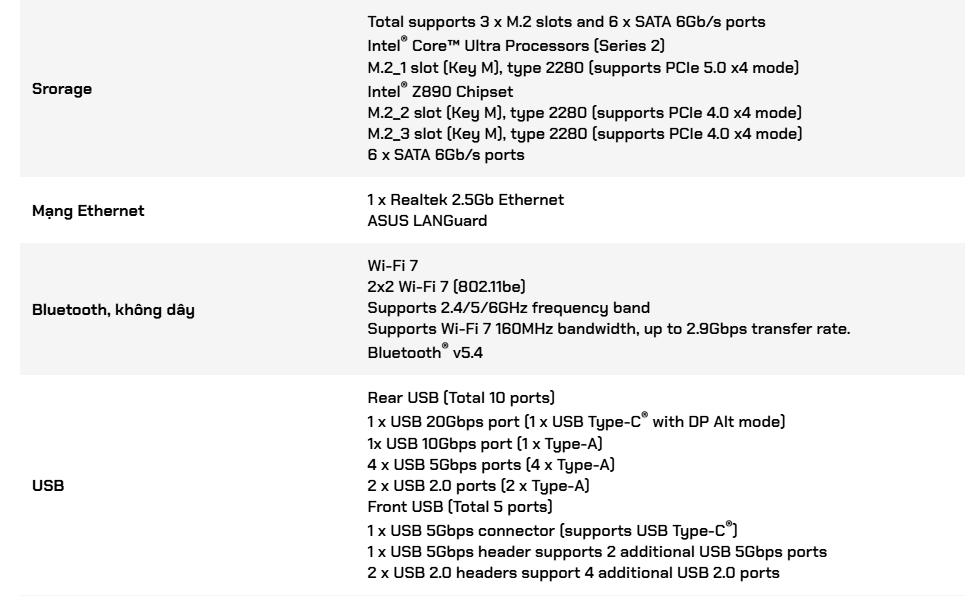Click Front USB (Total 5 ports) heading
The height and width of the screenshot is (596, 980).
pyautogui.click(x=460, y=507)
